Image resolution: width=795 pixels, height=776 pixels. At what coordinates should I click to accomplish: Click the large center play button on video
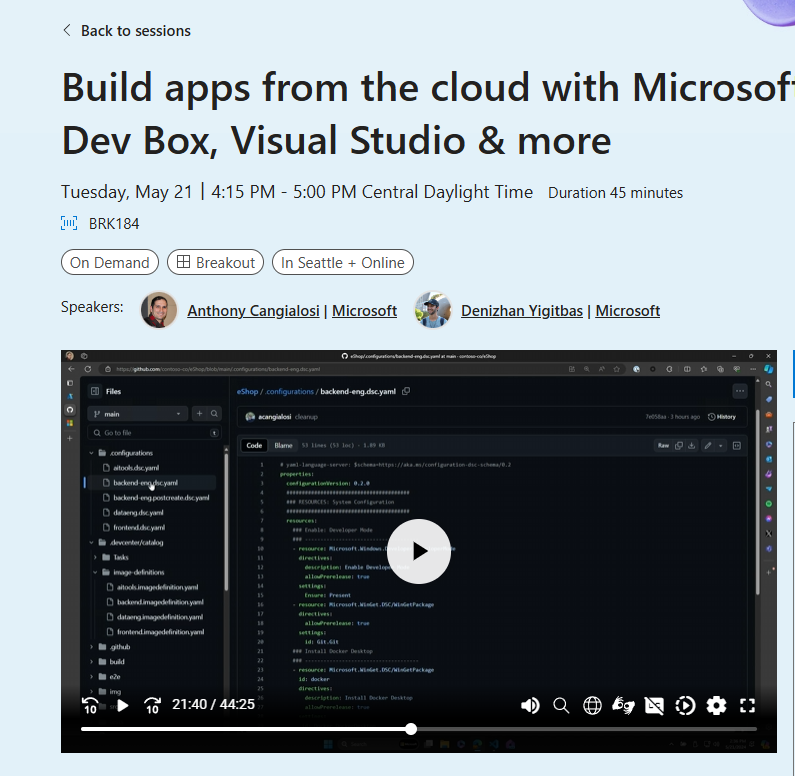pyautogui.click(x=419, y=551)
